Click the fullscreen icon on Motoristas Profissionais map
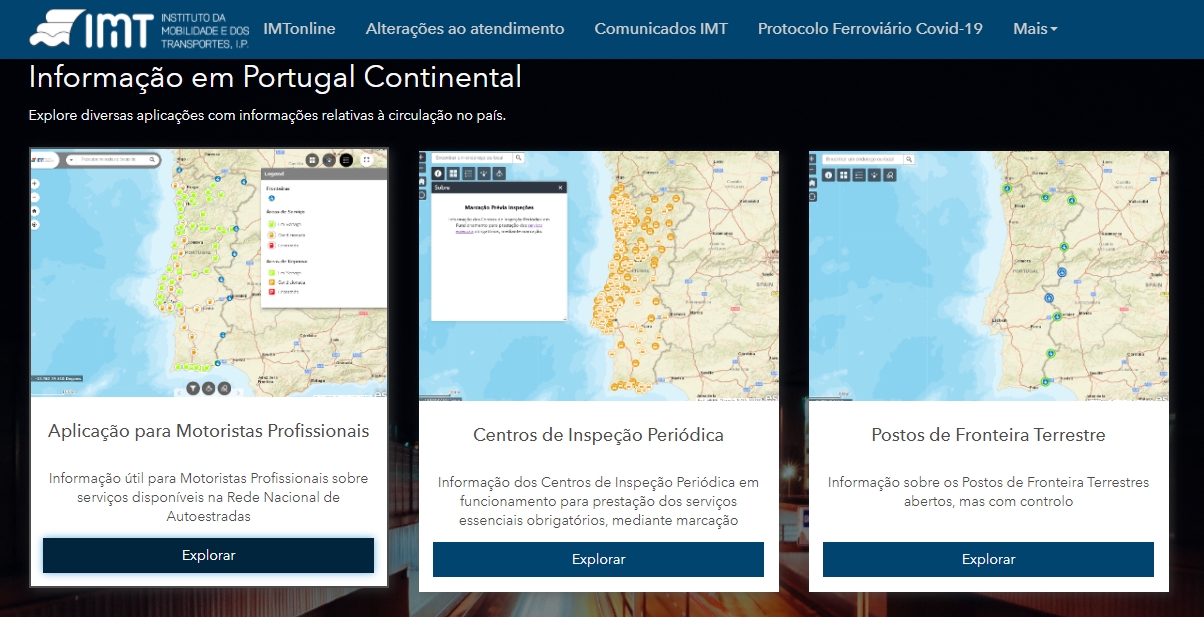Viewport: 1204px width, 617px height. [x=368, y=159]
